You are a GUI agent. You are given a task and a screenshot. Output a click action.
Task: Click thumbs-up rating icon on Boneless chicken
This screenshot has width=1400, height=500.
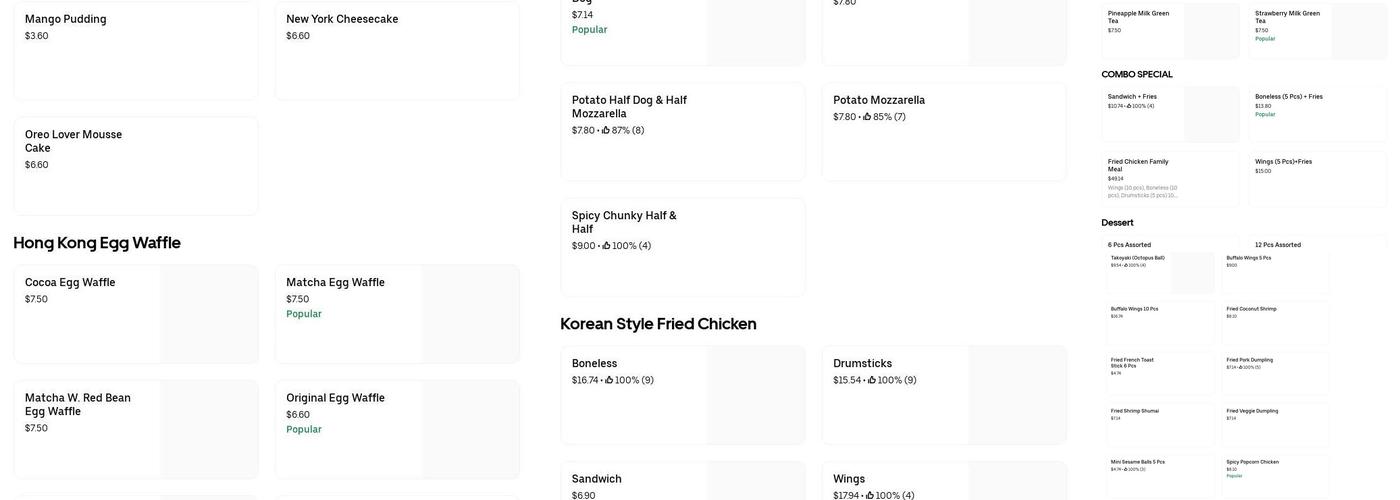pos(609,380)
